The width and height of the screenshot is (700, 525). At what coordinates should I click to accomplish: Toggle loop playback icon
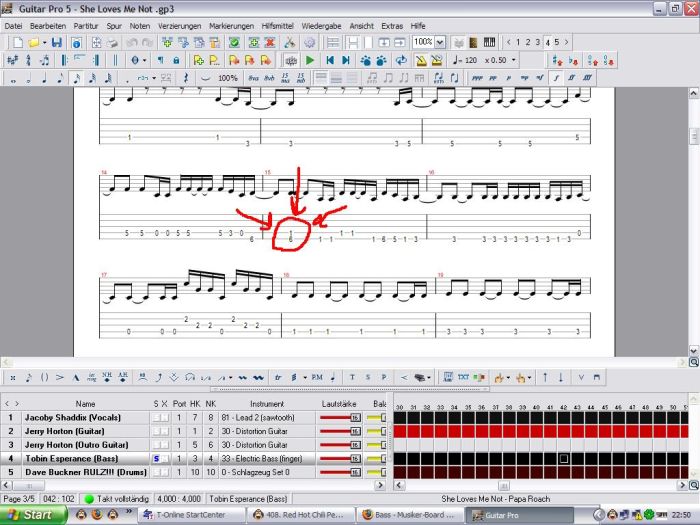[401, 60]
